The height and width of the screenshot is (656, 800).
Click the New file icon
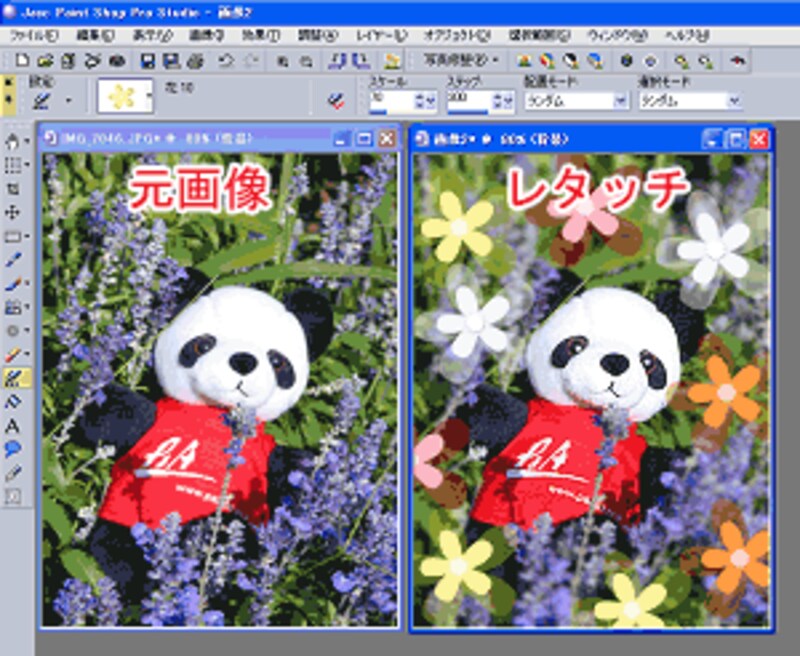pyautogui.click(x=22, y=61)
